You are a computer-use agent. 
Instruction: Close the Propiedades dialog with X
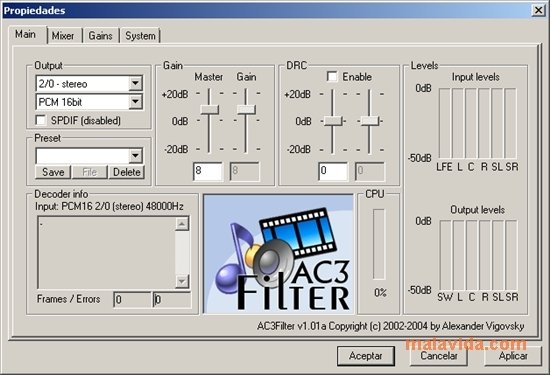click(x=538, y=11)
